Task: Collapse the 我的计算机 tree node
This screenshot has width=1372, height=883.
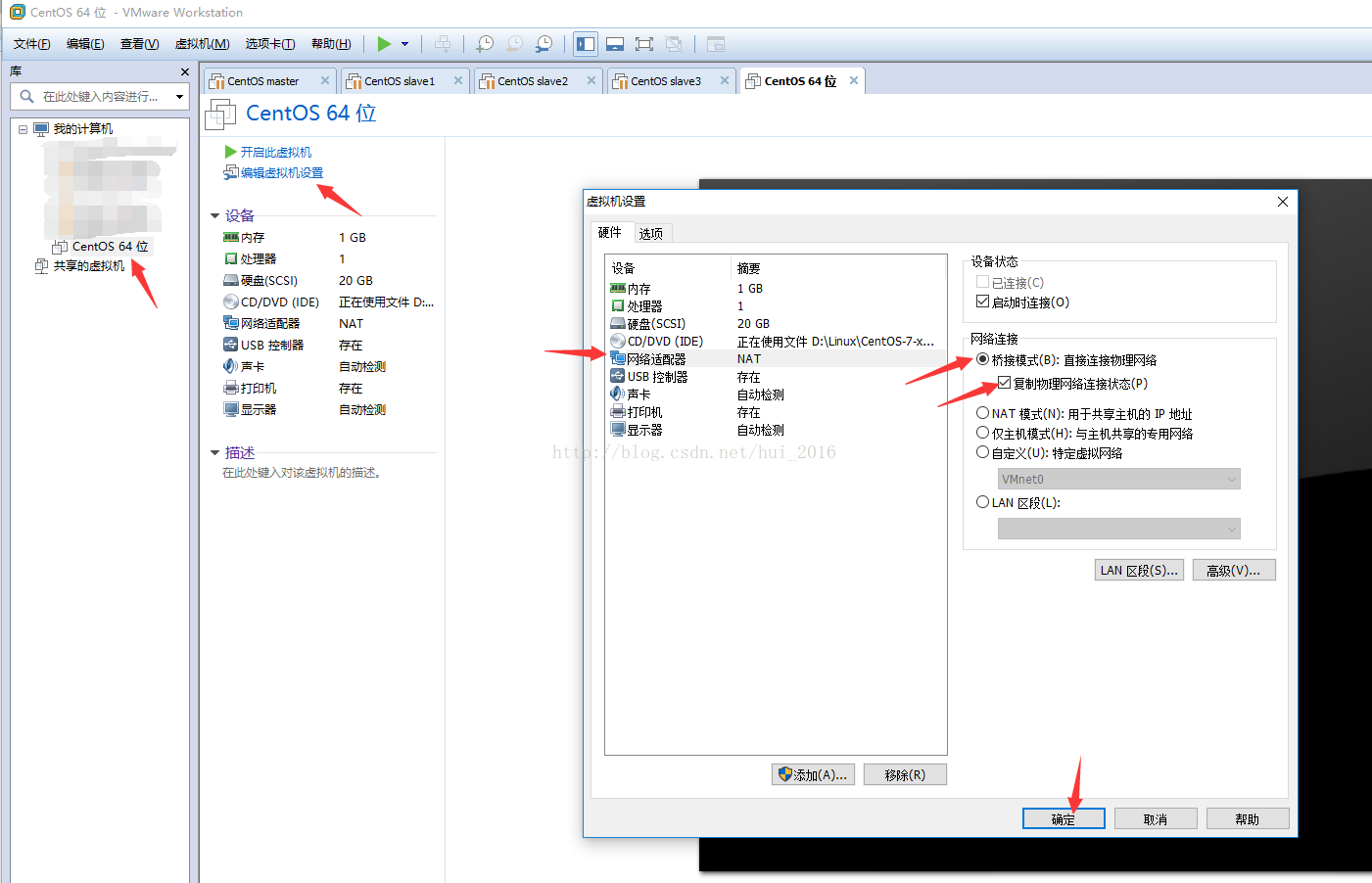Action: click(x=23, y=129)
